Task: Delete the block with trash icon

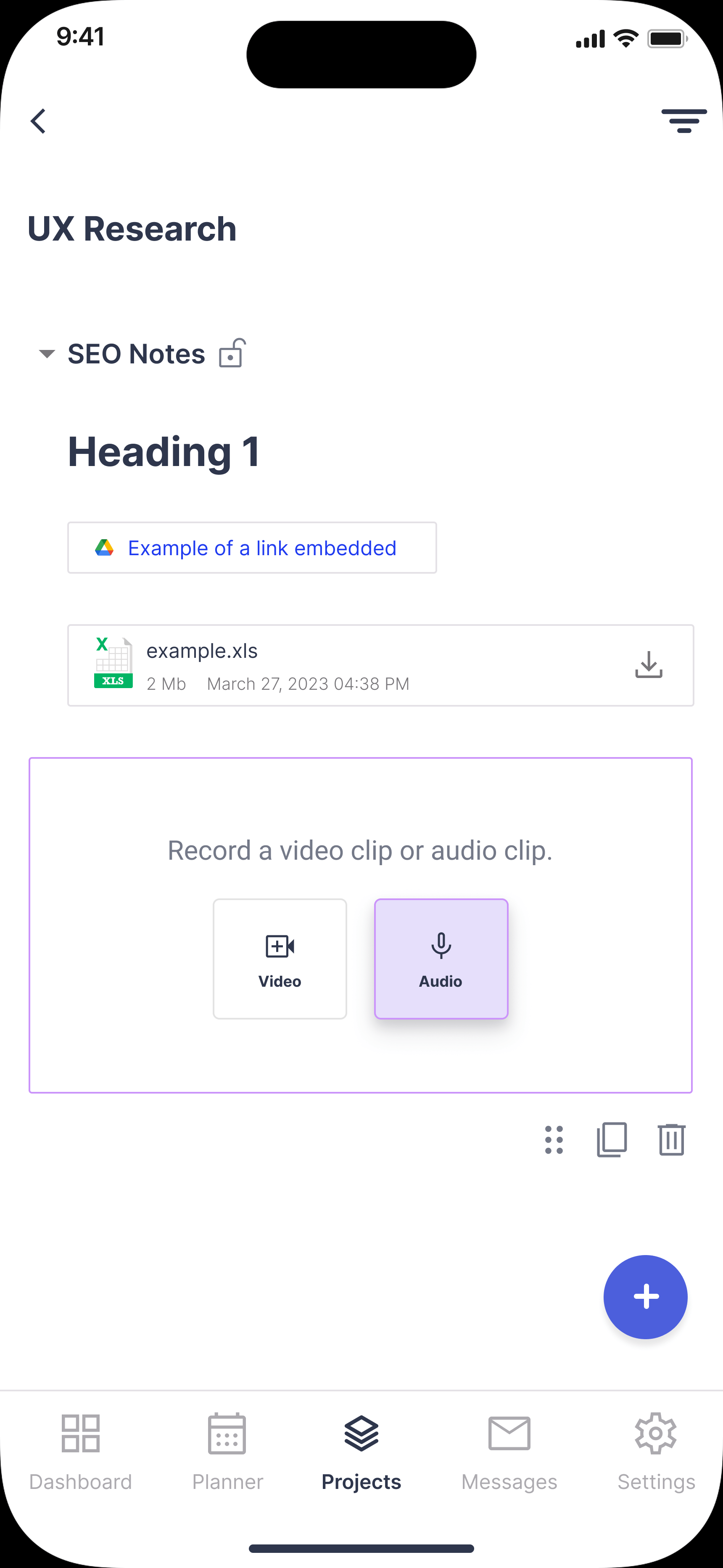Action: pyautogui.click(x=671, y=1139)
